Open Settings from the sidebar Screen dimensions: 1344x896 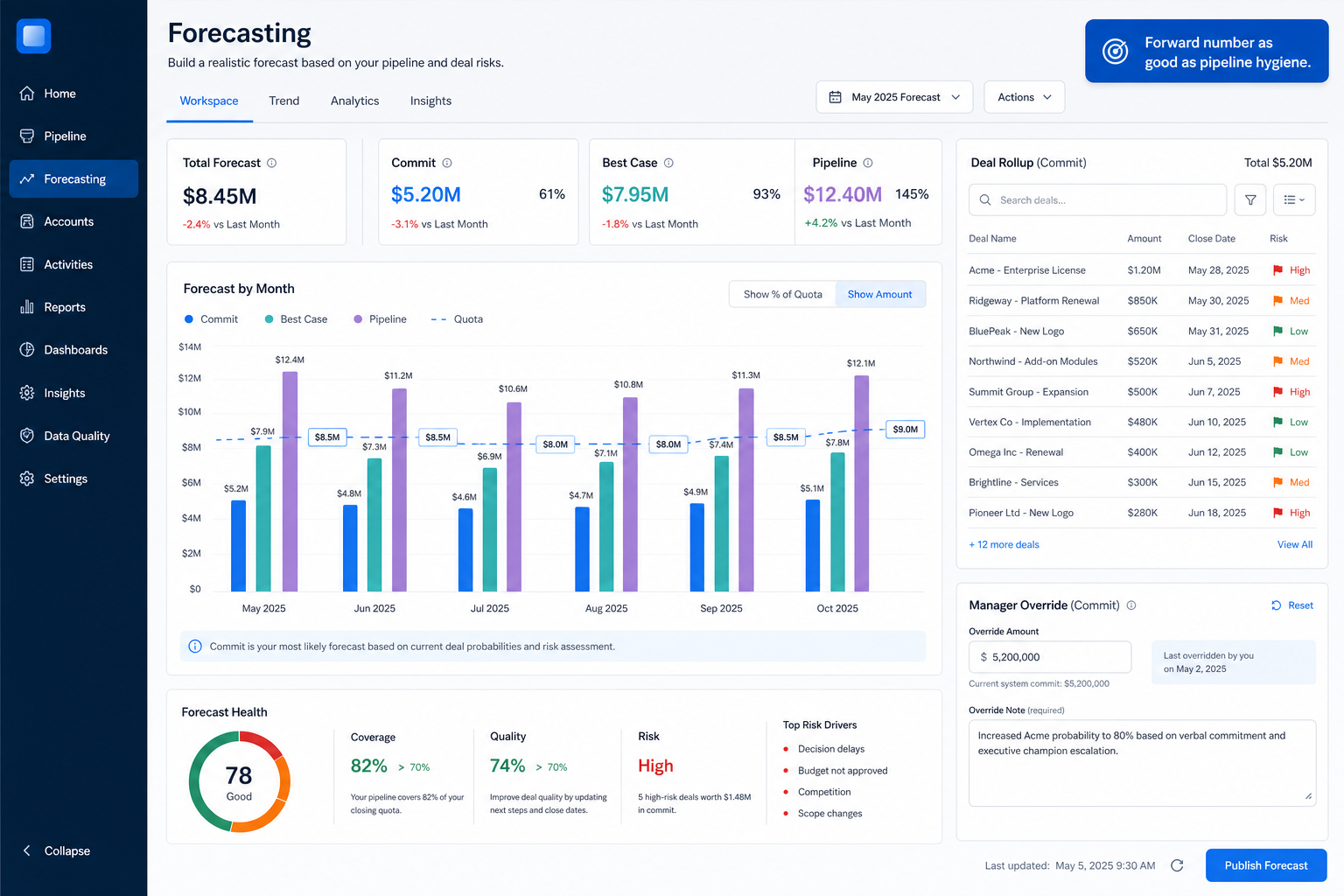(x=73, y=479)
